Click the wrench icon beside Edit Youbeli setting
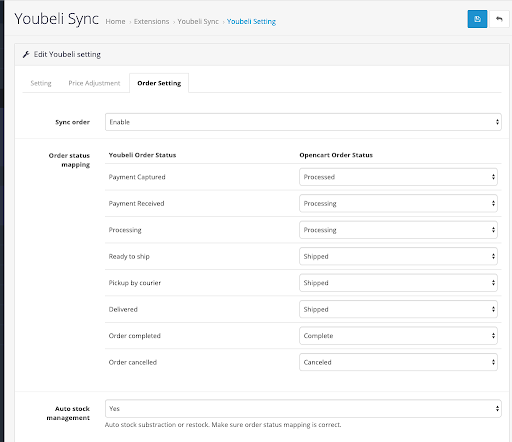Viewport: 512px width, 442px height. point(26,54)
